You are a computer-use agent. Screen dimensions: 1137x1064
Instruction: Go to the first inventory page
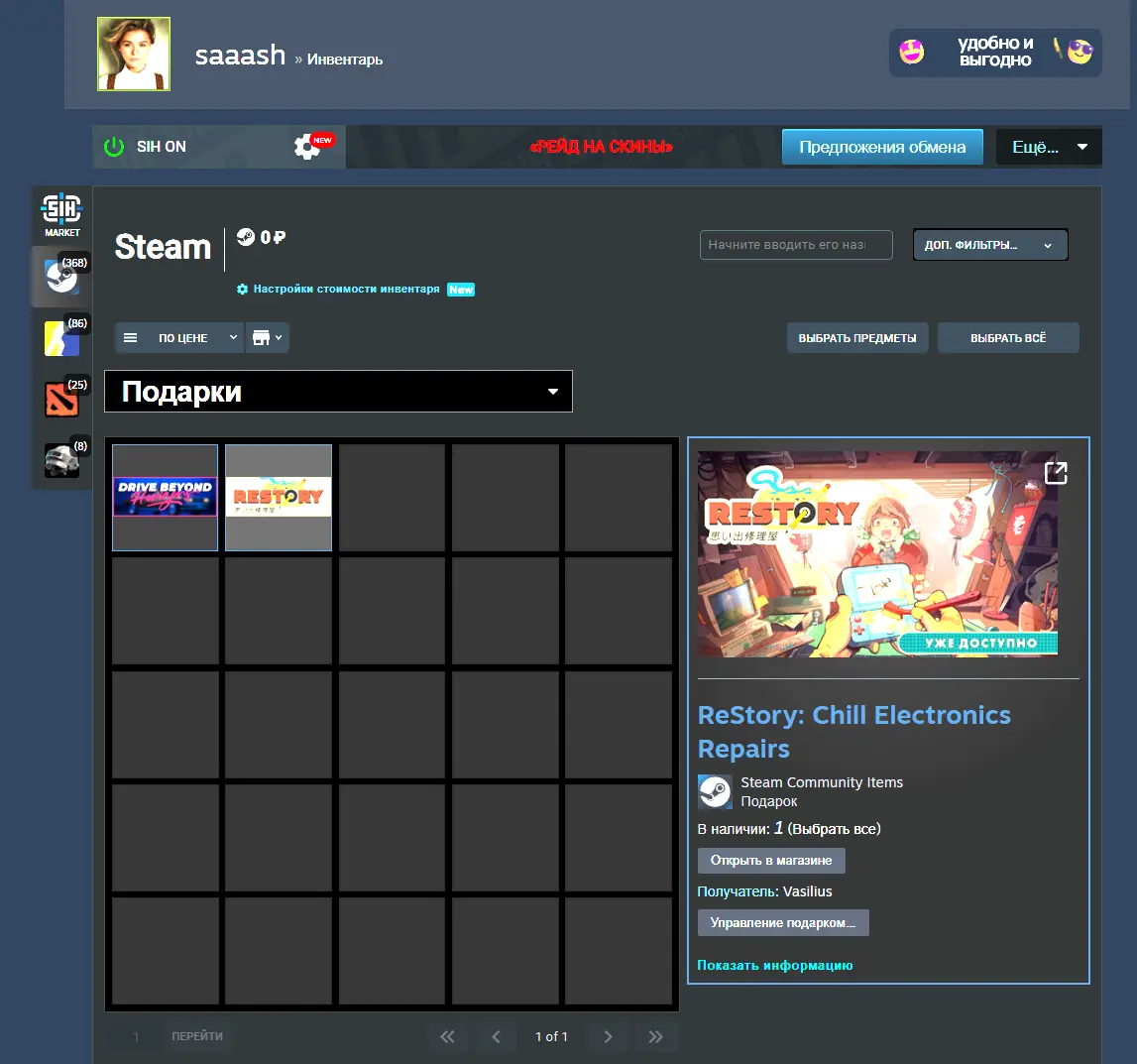pyautogui.click(x=447, y=1036)
